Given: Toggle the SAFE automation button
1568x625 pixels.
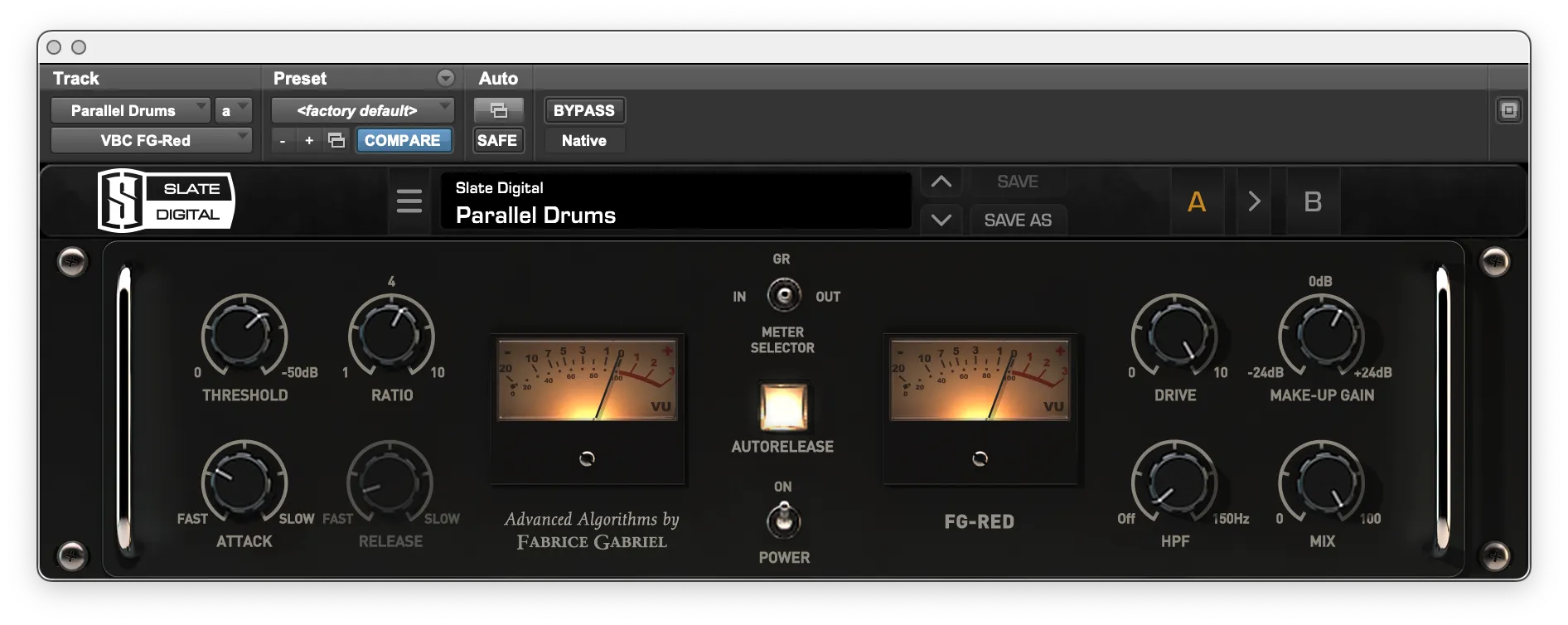Looking at the screenshot, I should tap(497, 140).
